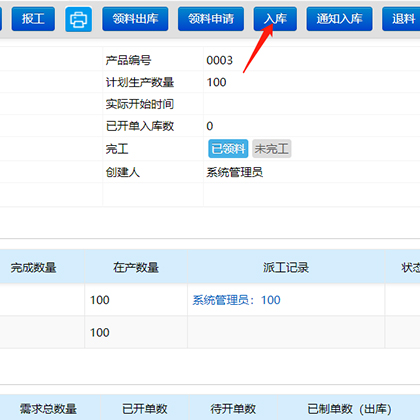Click the 退料 button
This screenshot has height=420, width=420.
tap(402, 19)
